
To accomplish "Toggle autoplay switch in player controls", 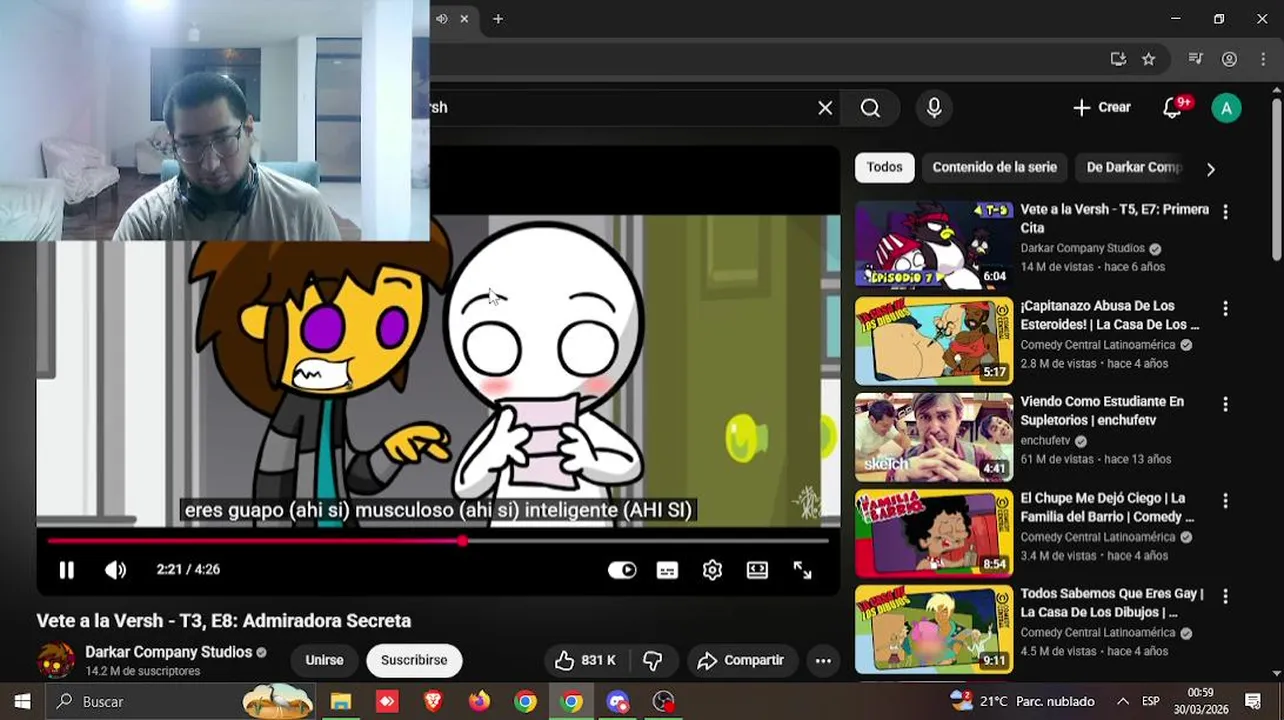I will pos(622,570).
